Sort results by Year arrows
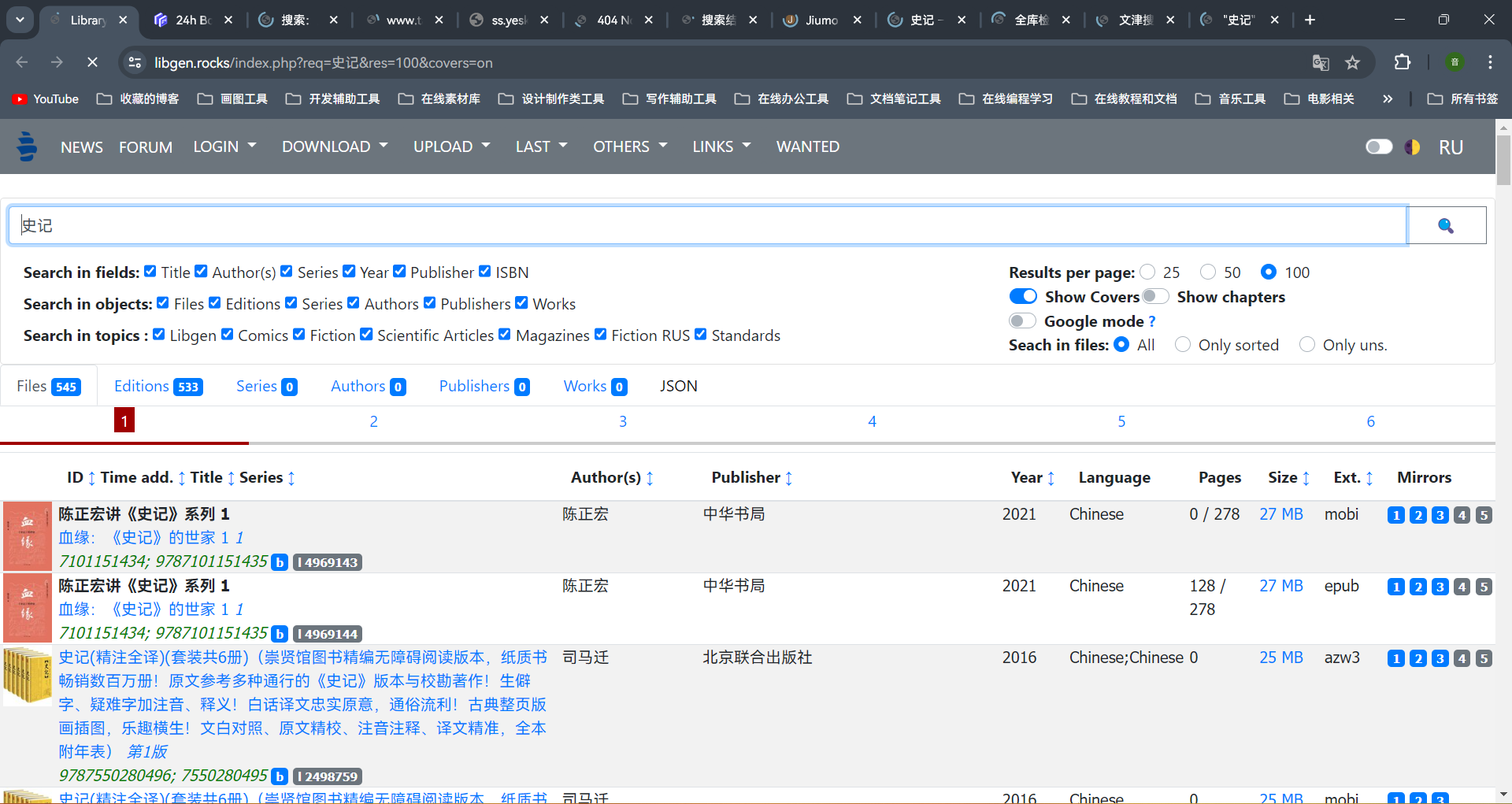 [x=1051, y=478]
